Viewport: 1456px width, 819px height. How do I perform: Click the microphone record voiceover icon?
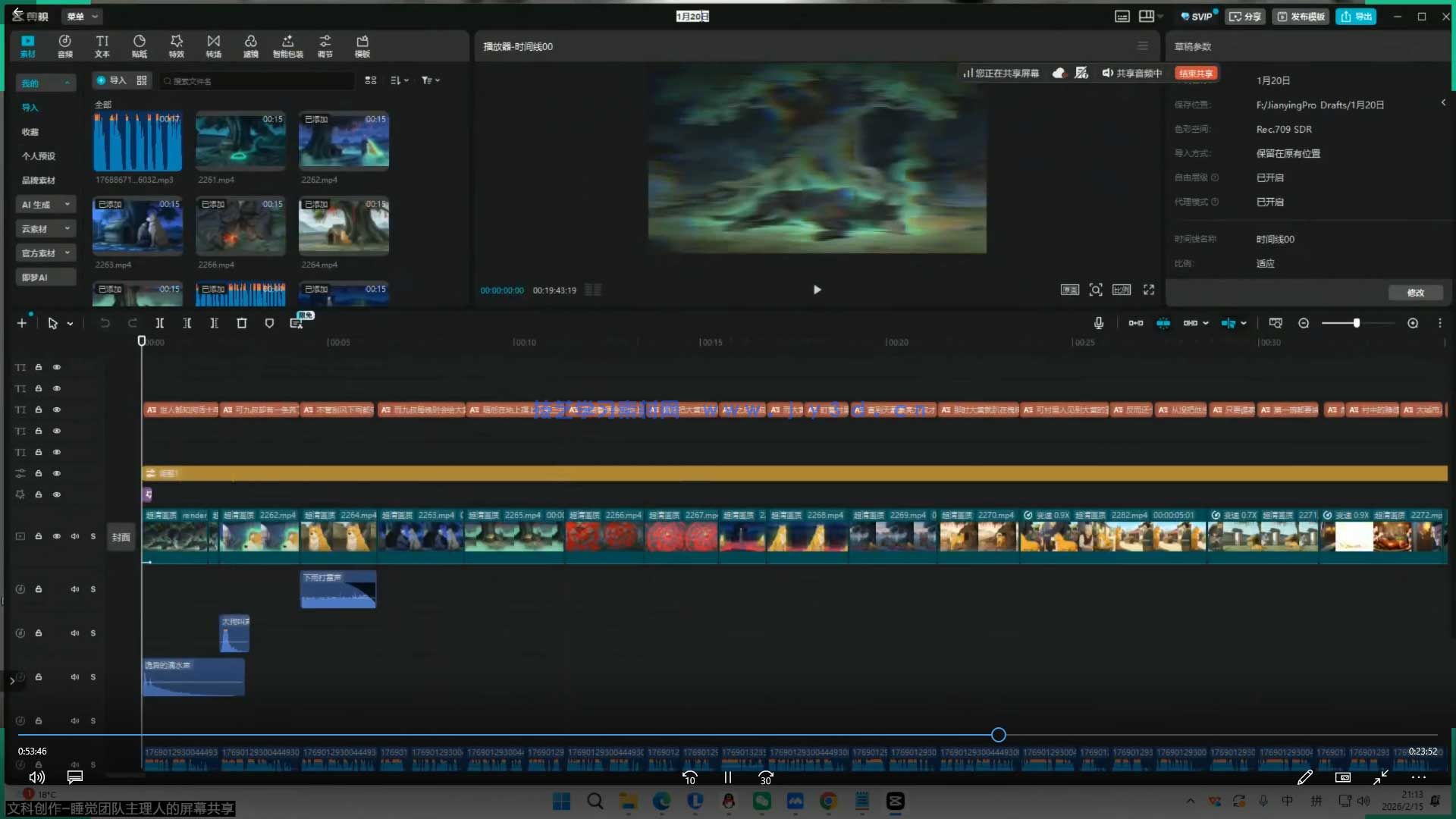(x=1098, y=323)
